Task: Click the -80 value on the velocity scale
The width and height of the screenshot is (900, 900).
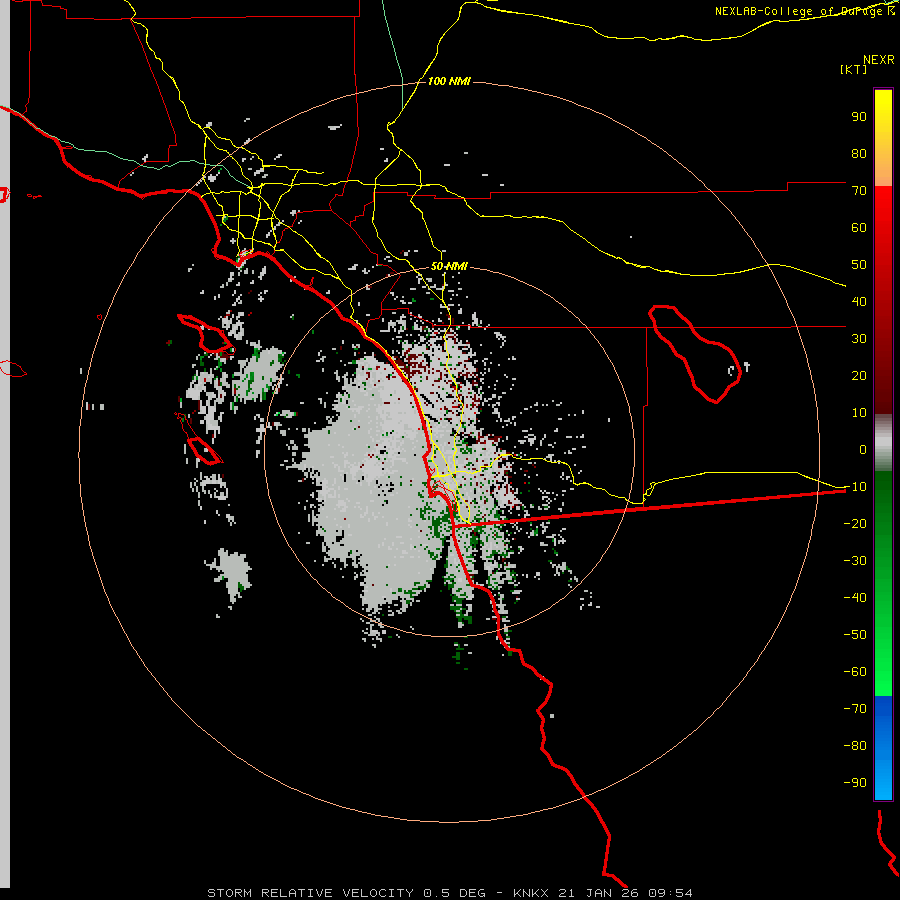Action: point(855,746)
